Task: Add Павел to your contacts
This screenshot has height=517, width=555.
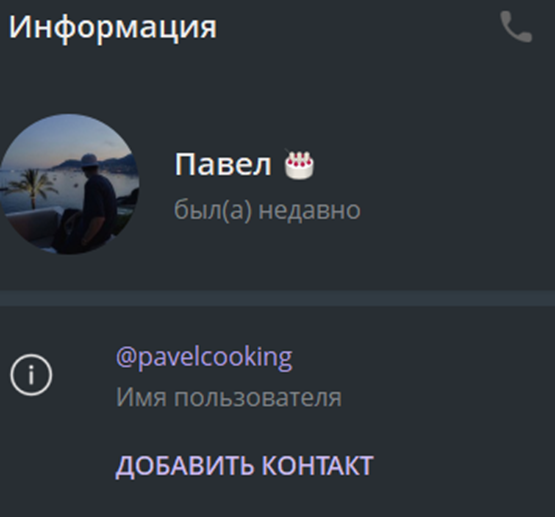Action: click(245, 466)
